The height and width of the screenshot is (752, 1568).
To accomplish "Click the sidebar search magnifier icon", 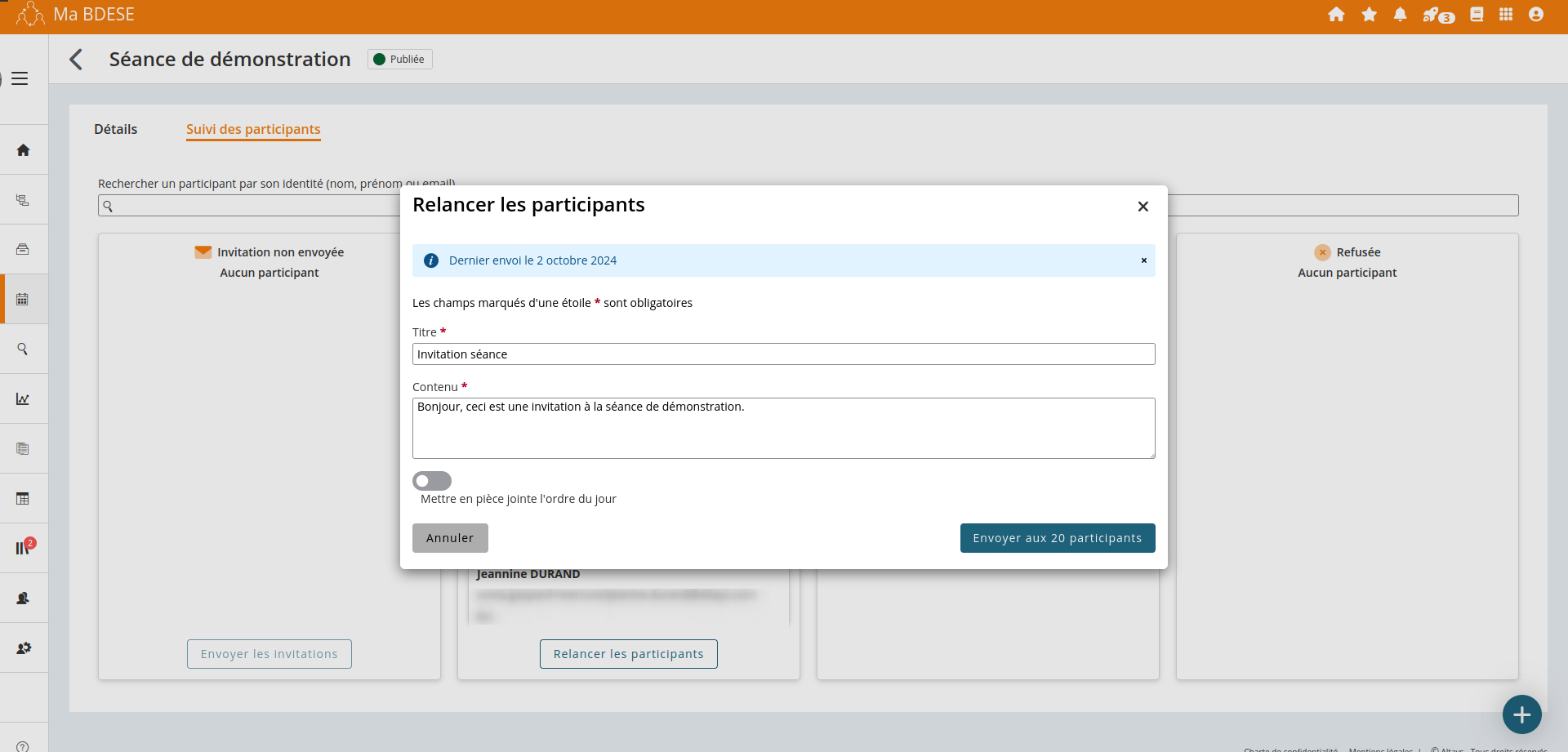I will click(23, 349).
